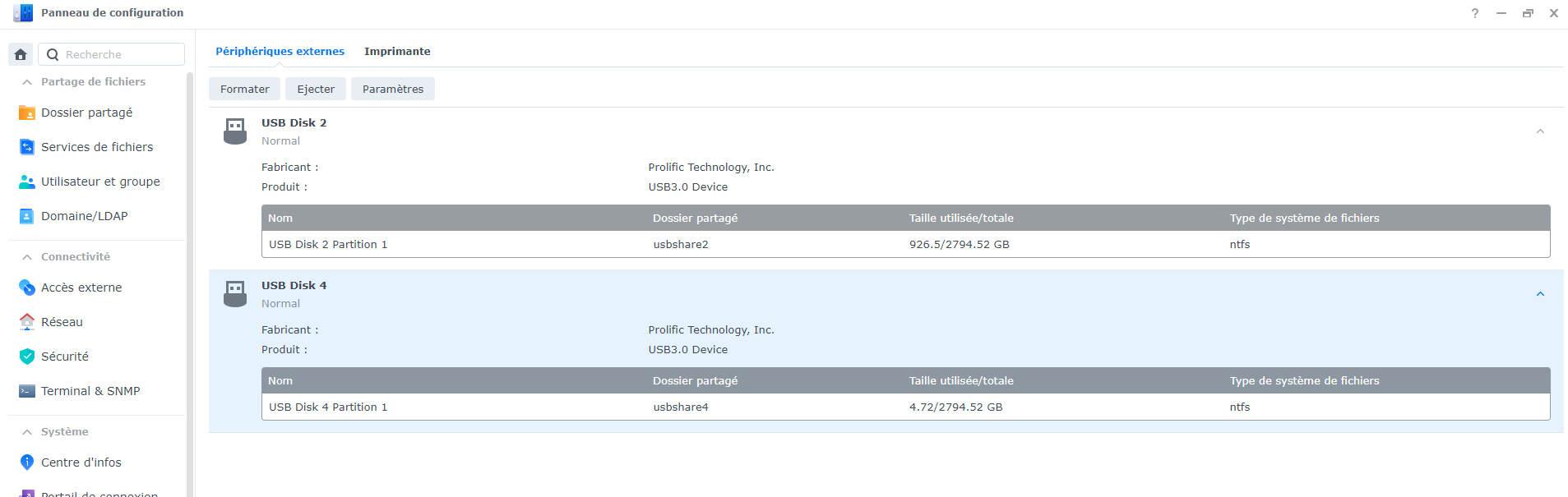The width and height of the screenshot is (1568, 497).
Task: Open Réseau network icon
Action: point(27,322)
